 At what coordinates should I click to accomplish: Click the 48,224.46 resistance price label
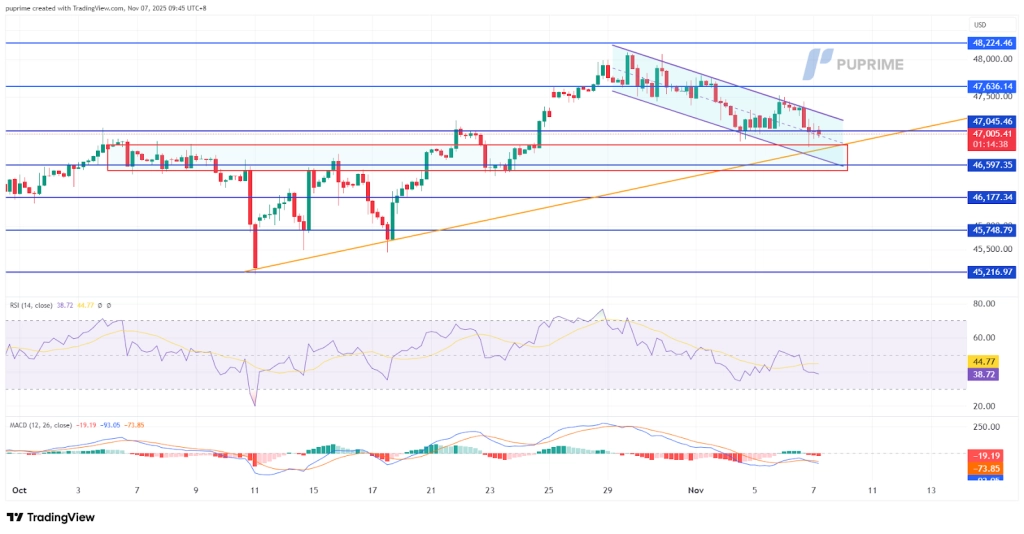(992, 43)
